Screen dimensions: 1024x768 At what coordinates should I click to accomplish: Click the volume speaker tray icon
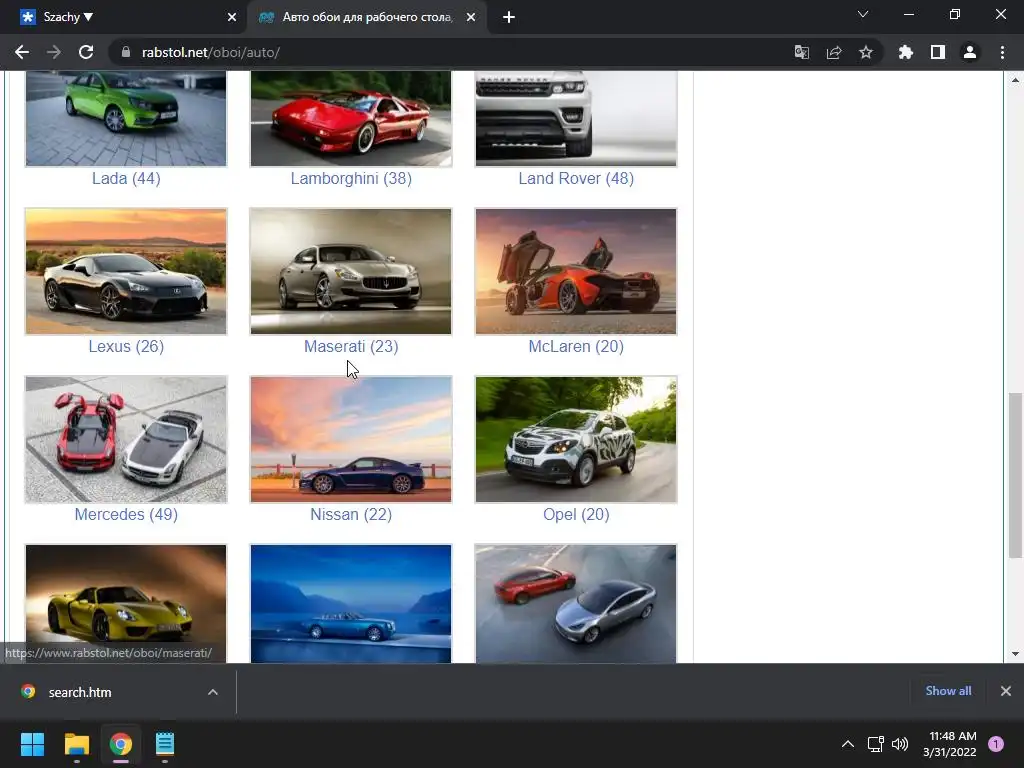900,744
